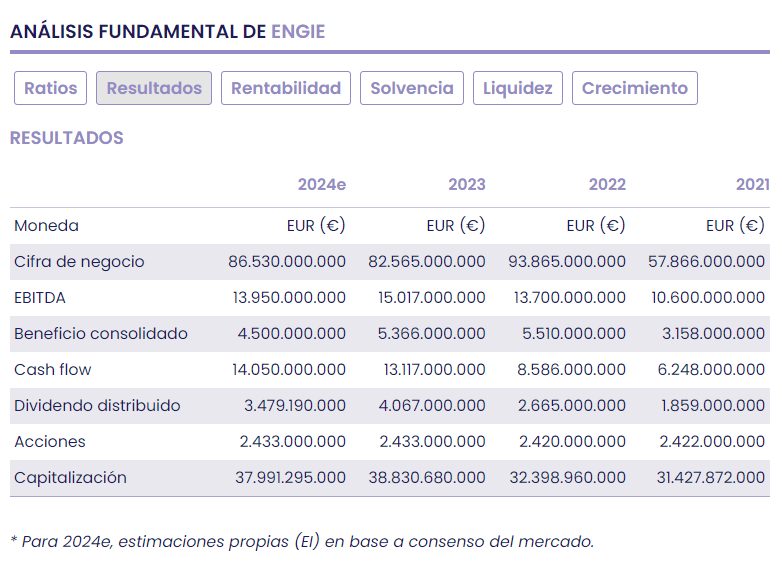Click the 2024e column header
The width and height of the screenshot is (782, 563).
(x=321, y=184)
